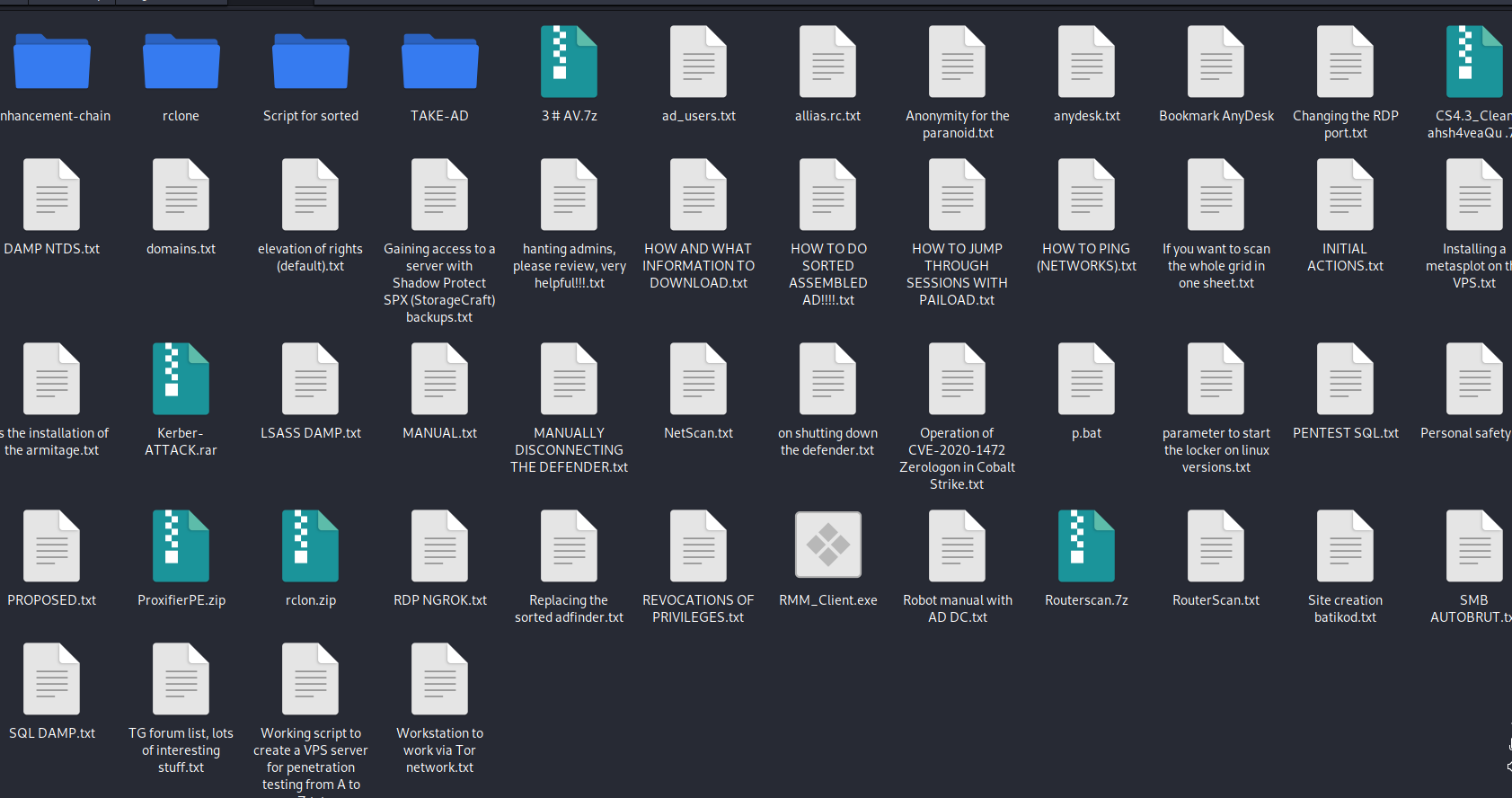1512x798 pixels.
Task: Click the Bookmark AnyDesk file icon
Action: point(1216,61)
